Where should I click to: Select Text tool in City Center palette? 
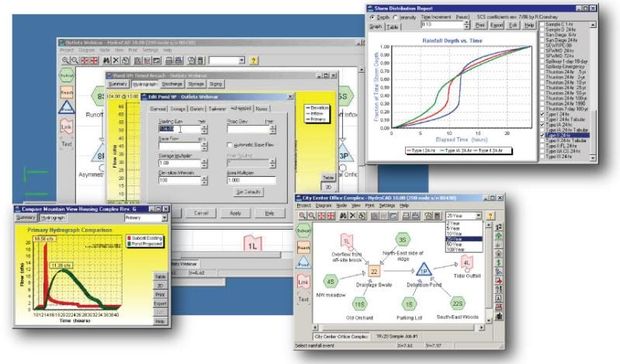(x=303, y=299)
